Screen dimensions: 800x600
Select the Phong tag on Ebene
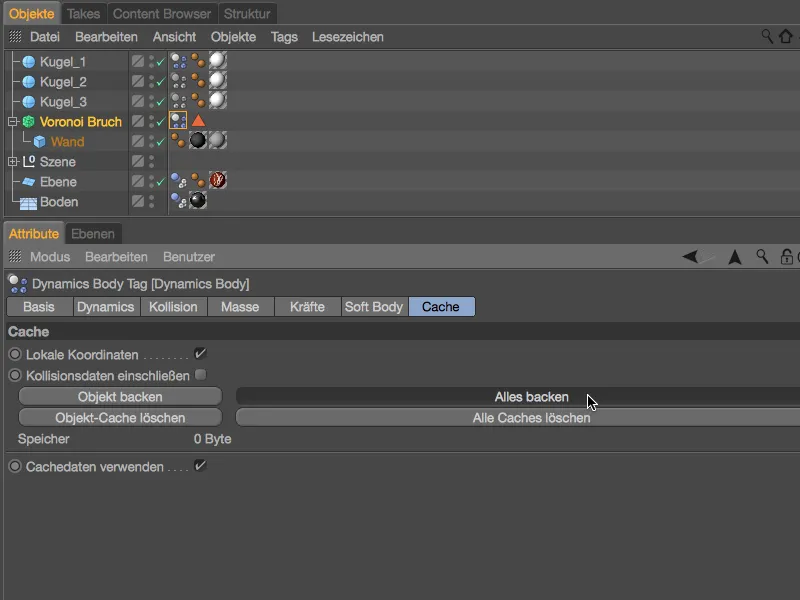[198, 181]
